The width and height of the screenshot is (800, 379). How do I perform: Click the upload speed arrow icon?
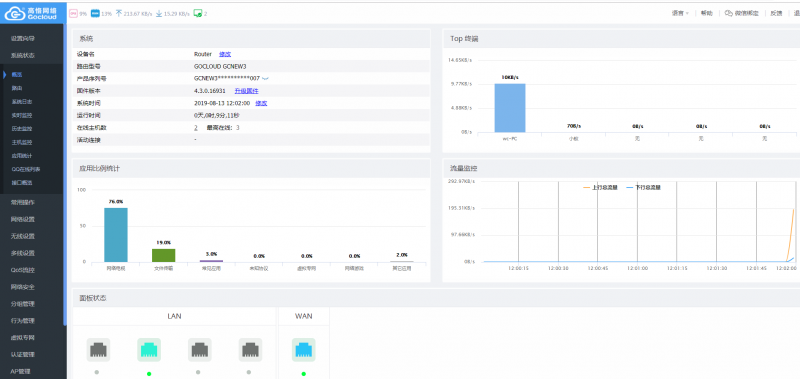click(119, 14)
